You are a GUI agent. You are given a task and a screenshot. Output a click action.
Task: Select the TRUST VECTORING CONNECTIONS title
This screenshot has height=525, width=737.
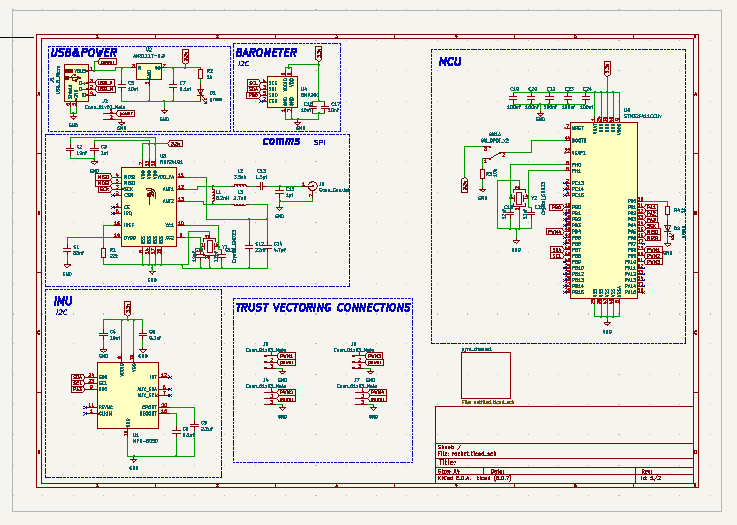[323, 307]
